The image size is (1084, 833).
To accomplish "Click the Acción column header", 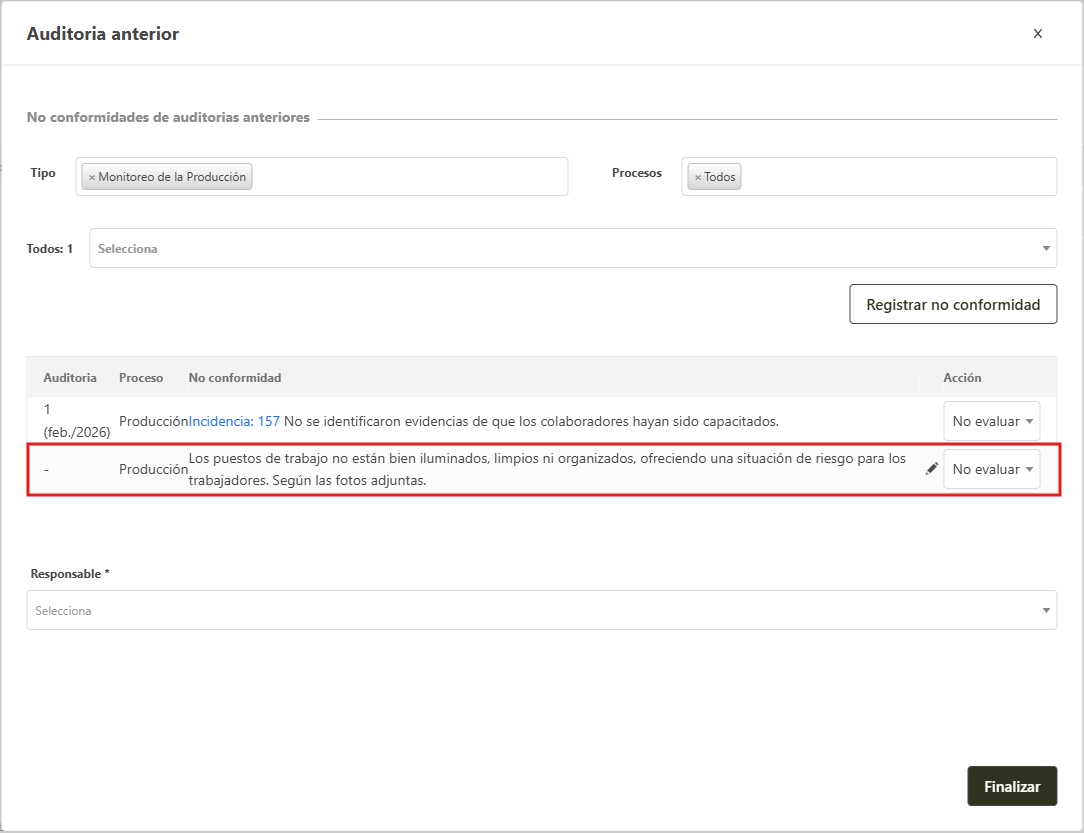I will click(962, 377).
